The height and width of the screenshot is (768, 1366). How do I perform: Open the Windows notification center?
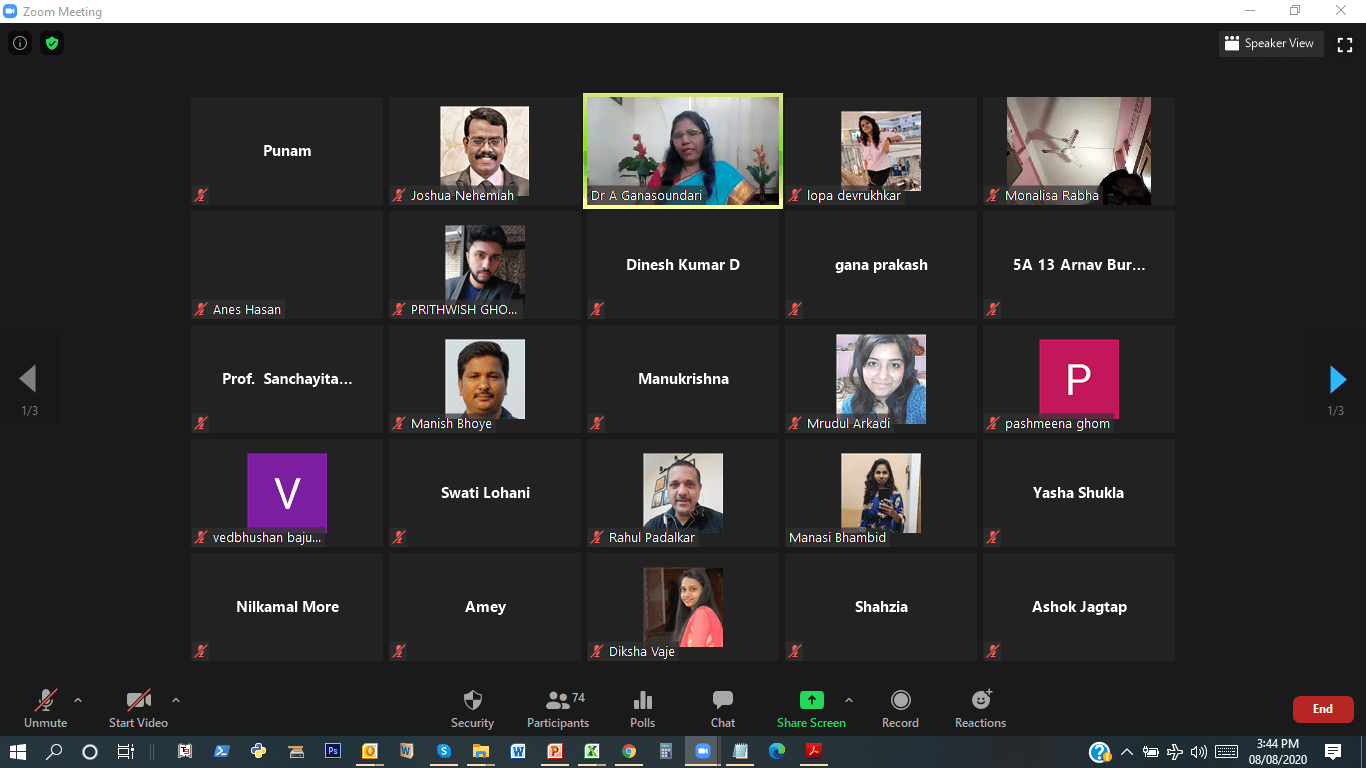coord(1333,751)
